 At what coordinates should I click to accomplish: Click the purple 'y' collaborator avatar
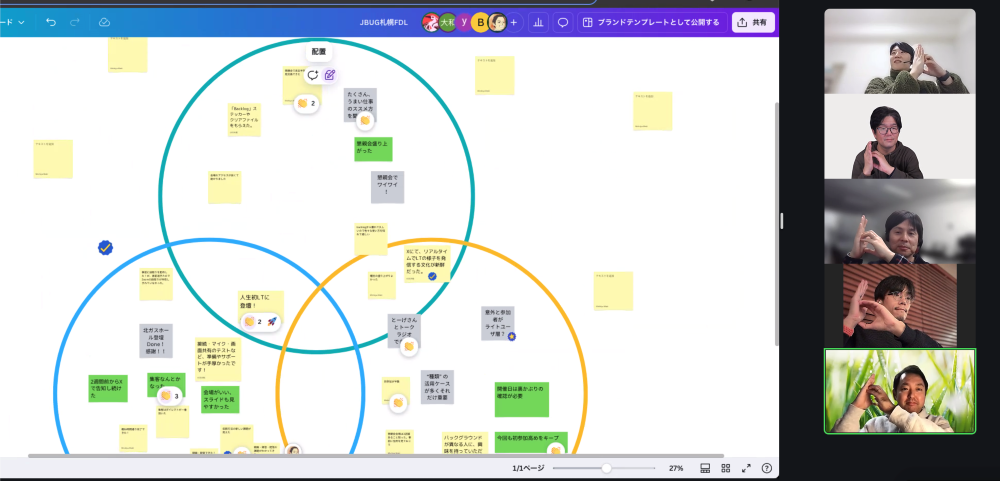pos(464,22)
